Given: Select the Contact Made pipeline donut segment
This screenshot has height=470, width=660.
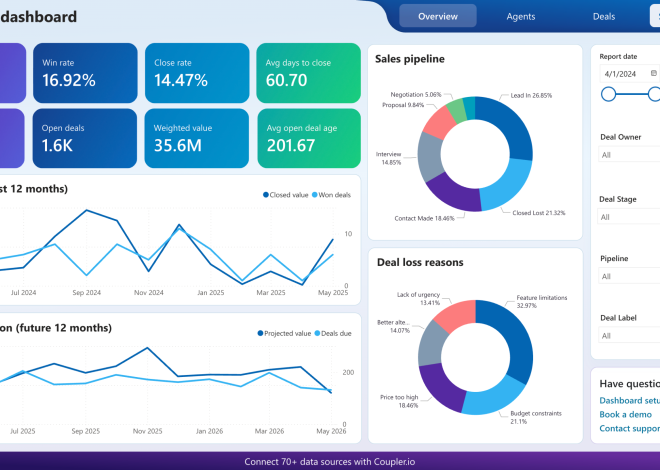Looking at the screenshot, I should [455, 194].
